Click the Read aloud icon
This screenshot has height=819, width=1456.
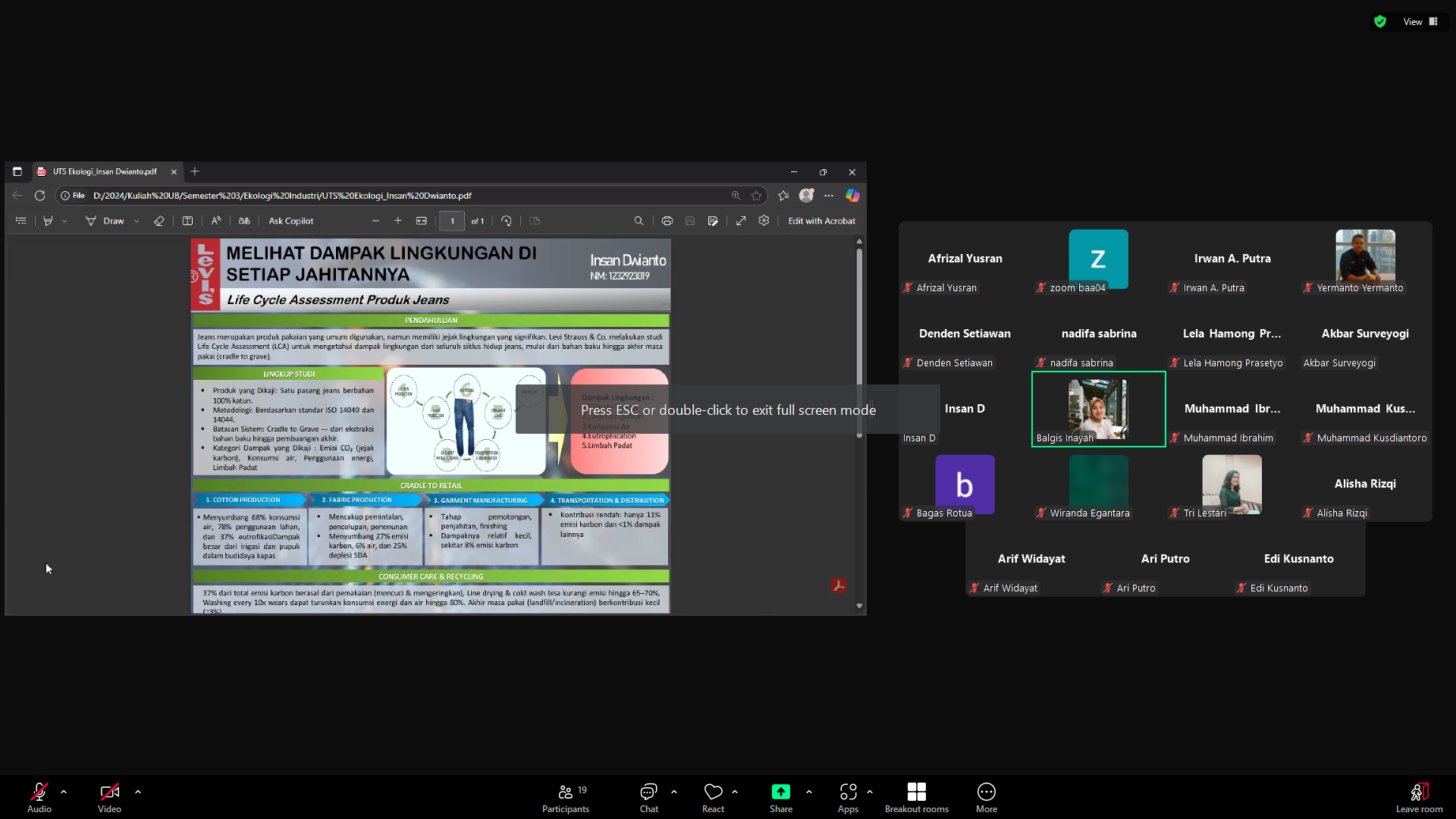click(x=216, y=221)
